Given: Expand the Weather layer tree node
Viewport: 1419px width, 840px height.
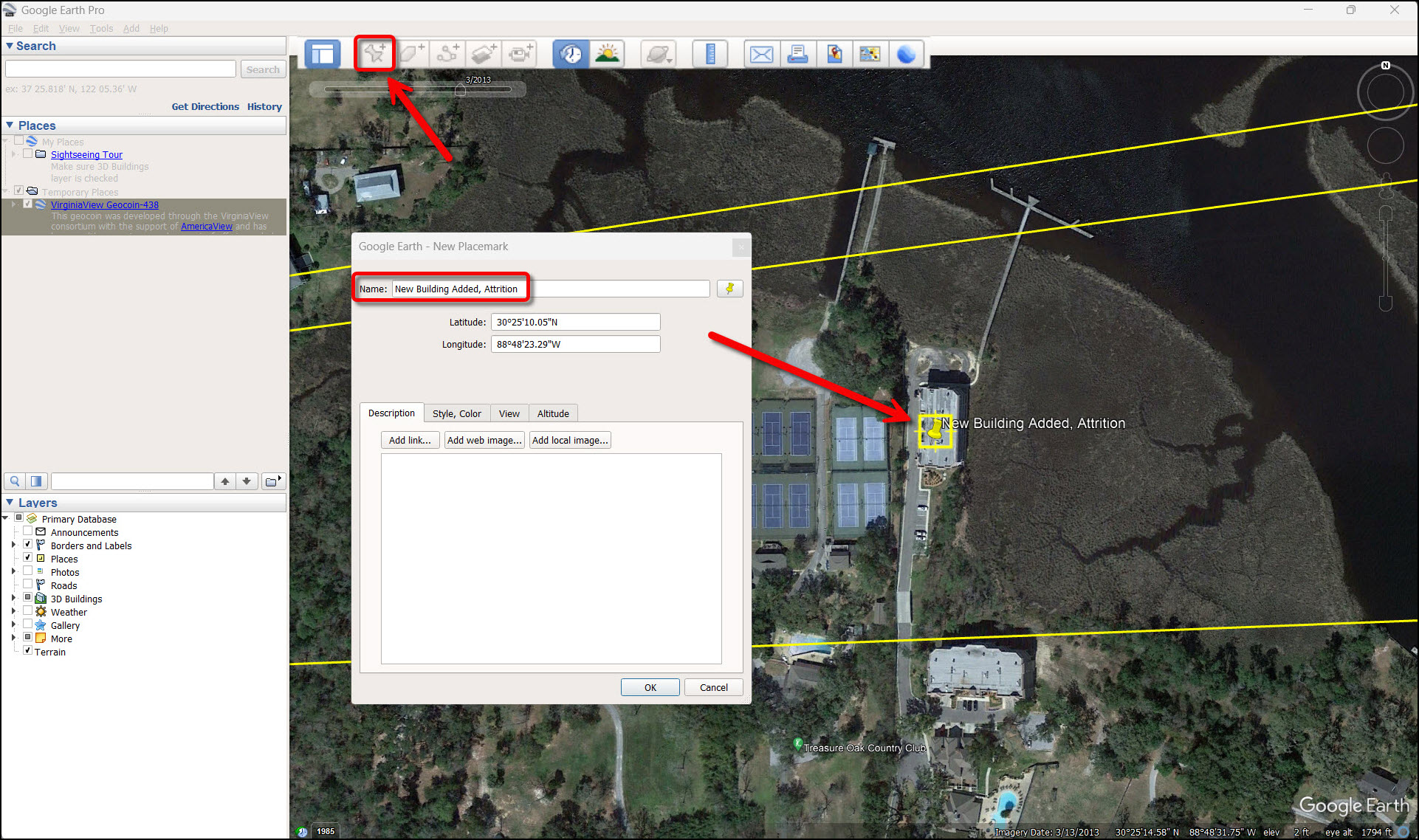Looking at the screenshot, I should click(13, 611).
